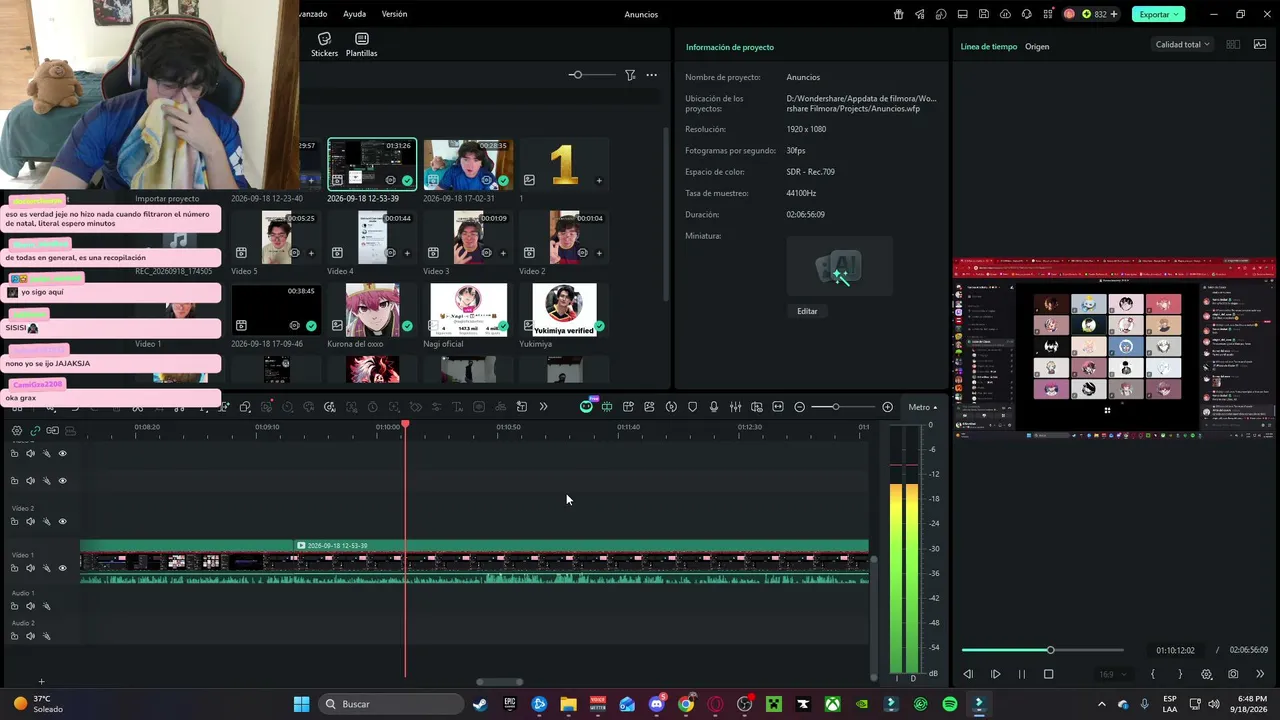Expand more timeline tools double-chevron
1280x720 pixels.
point(543,407)
